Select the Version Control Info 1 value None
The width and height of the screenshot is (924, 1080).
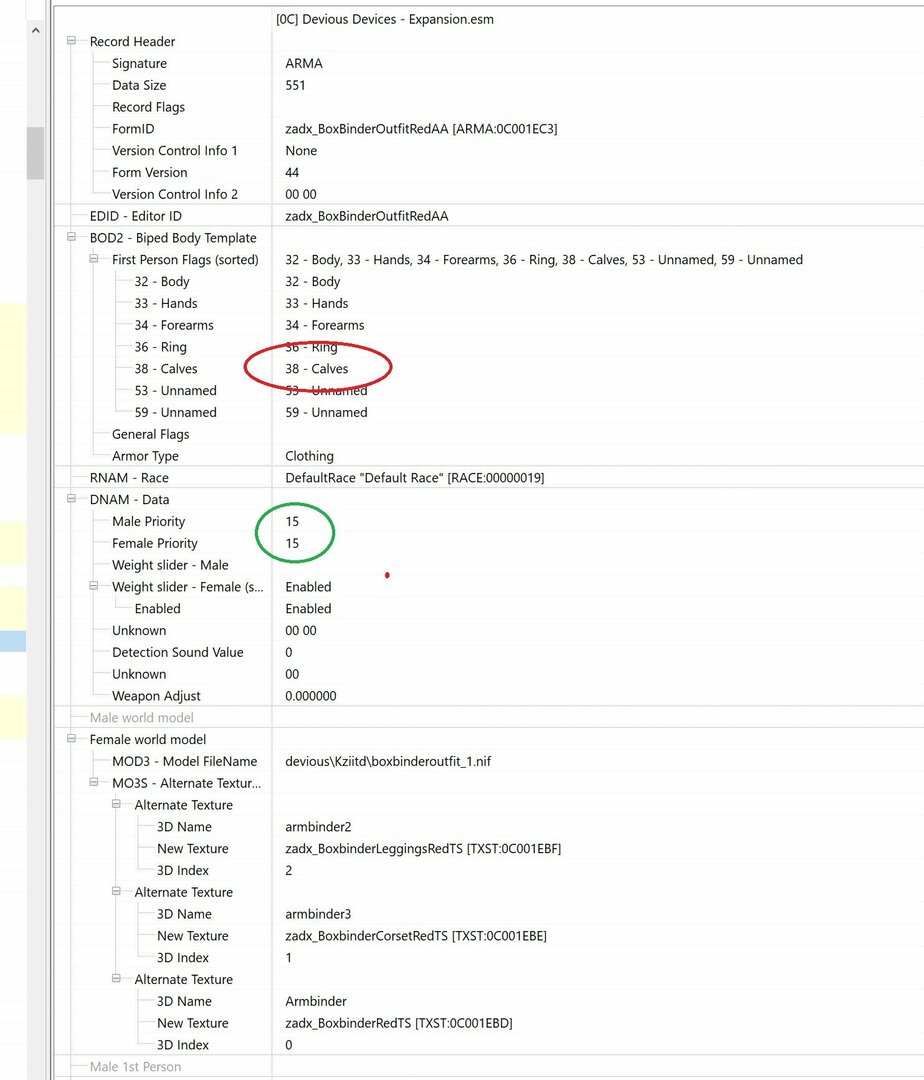click(301, 151)
